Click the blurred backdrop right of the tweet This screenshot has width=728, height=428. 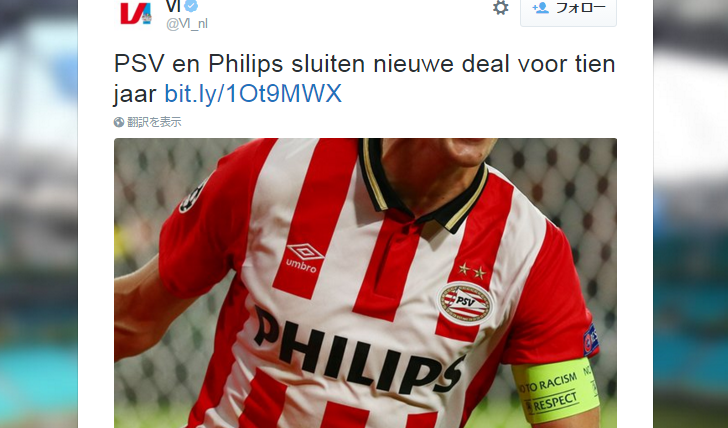tap(690, 214)
